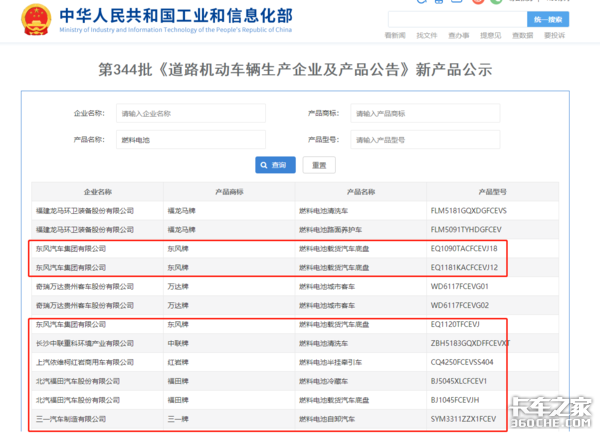Screen dimensions: 600x434
Task: Click the 中华人民共和国工业和信息化部 site title
Action: (x=176, y=16)
